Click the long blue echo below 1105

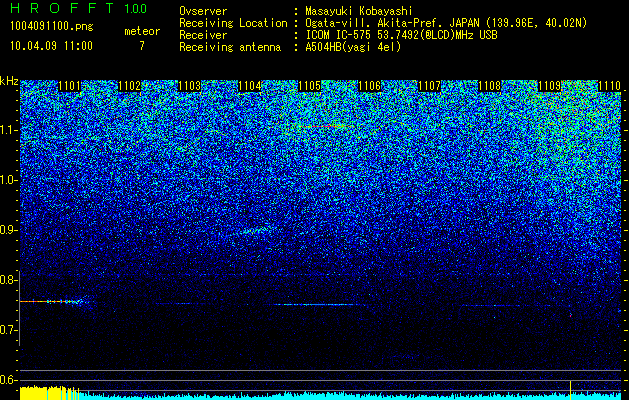315,305
